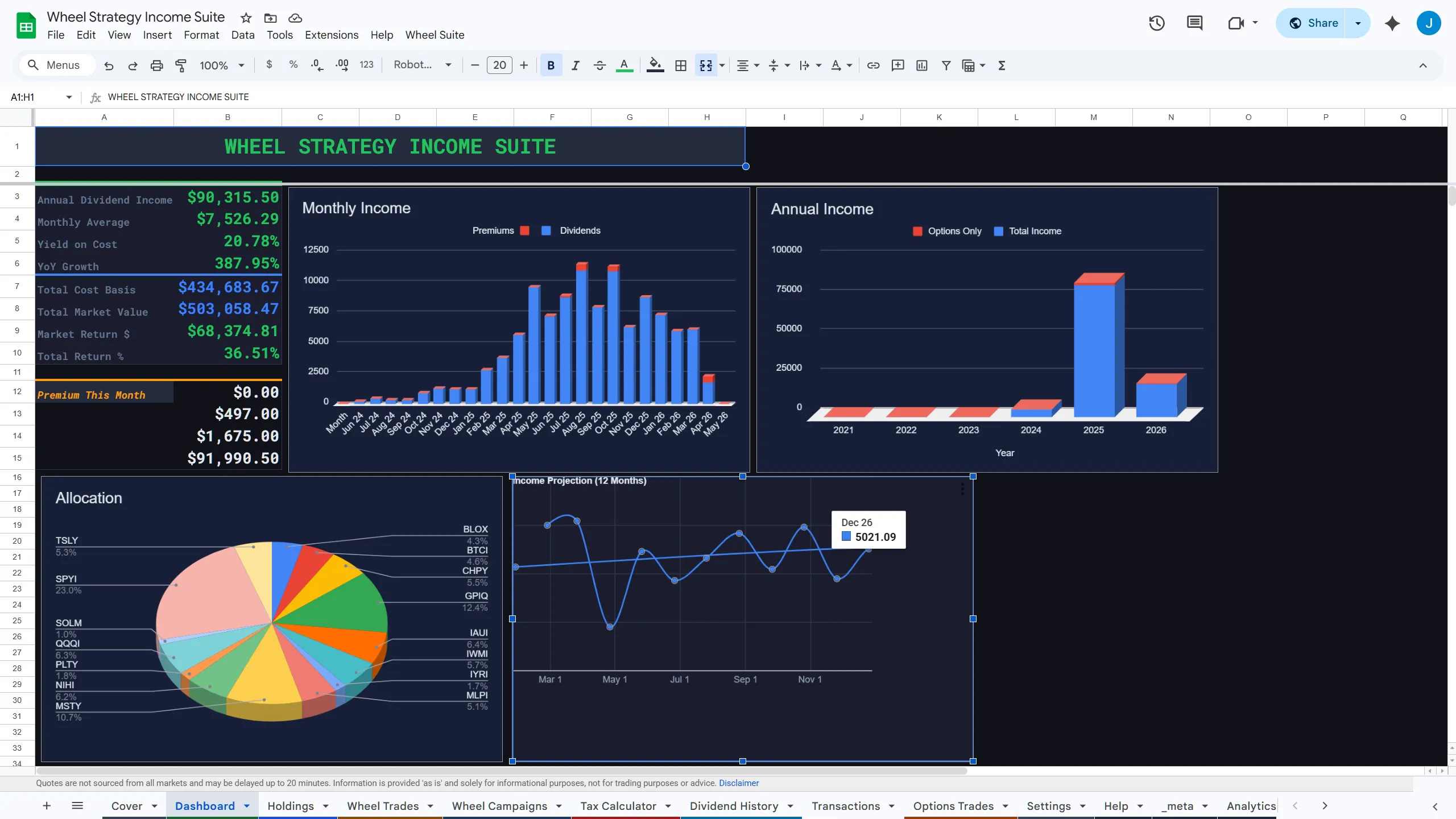Screen dimensions: 1456x819
Task: Increase font size with plus button
Action: tap(524, 65)
